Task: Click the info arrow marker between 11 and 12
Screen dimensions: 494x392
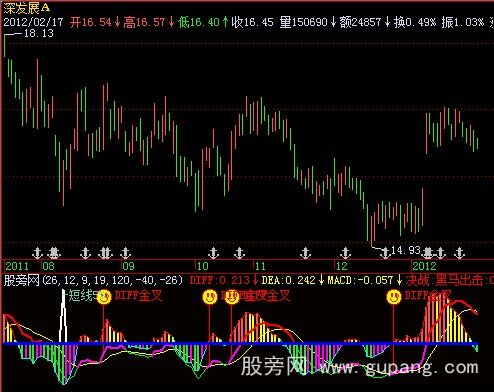Action: point(305,253)
